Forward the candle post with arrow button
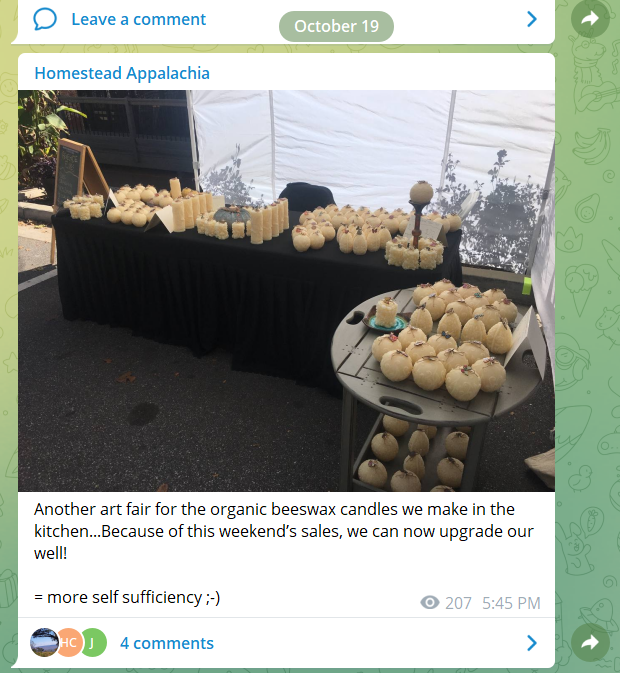Screen dimensions: 620x673 click(x=590, y=643)
